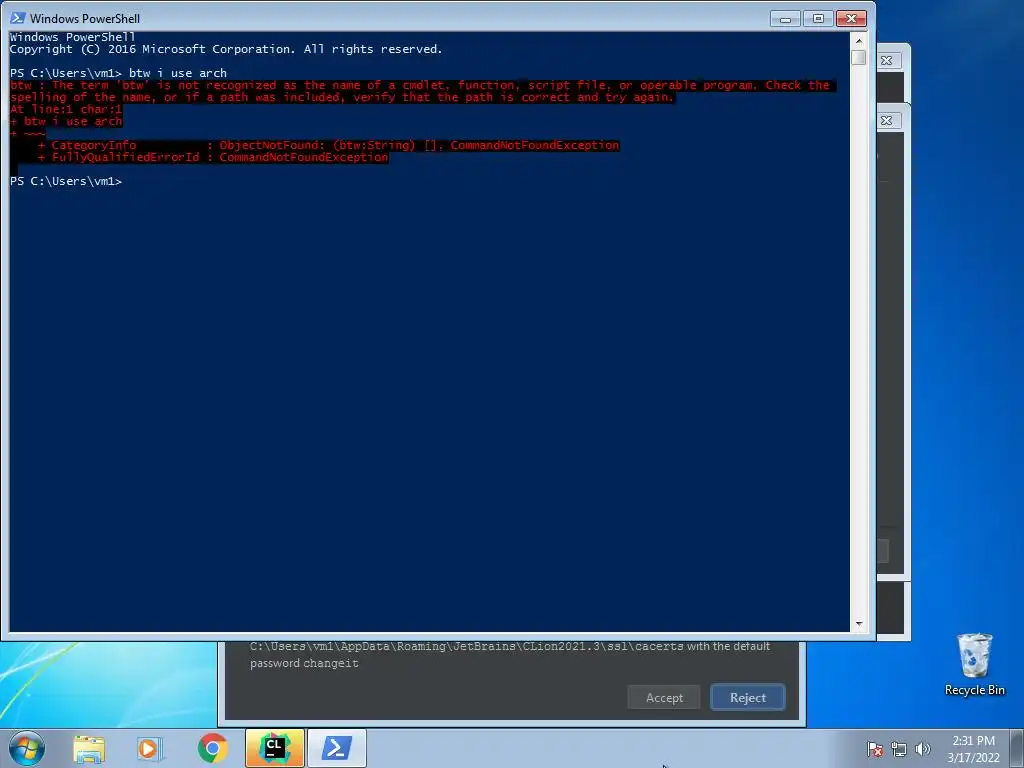Screen dimensions: 1024x768
Task: Click the 'At line:1 char:1' error text
Action: [66, 109]
